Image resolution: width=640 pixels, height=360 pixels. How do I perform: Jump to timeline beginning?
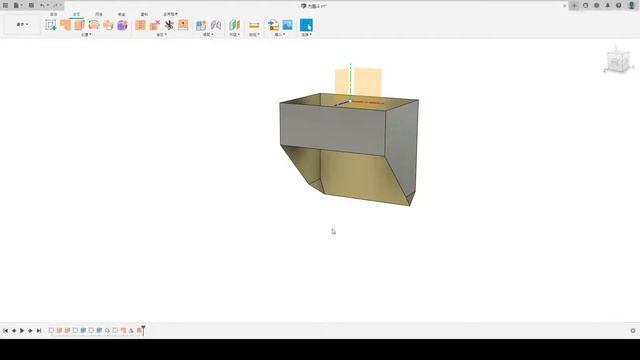(6, 331)
